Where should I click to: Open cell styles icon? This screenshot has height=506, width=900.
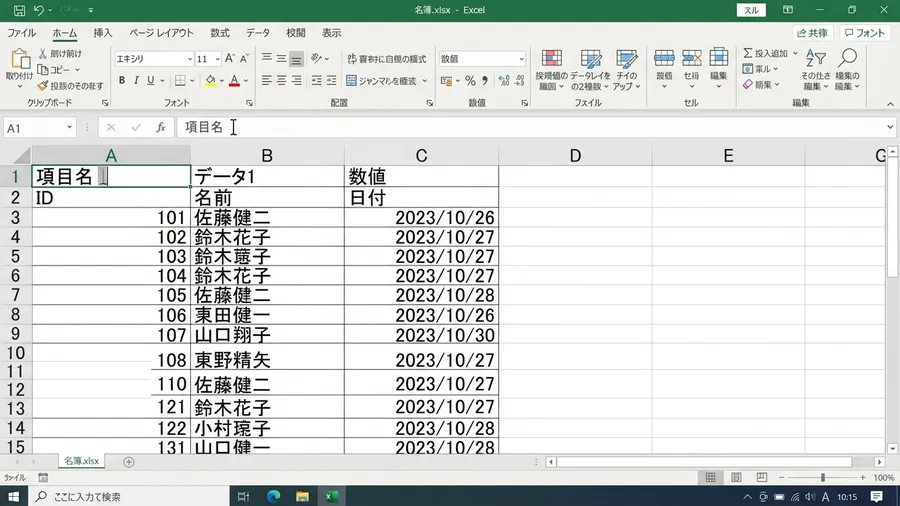pyautogui.click(x=626, y=59)
